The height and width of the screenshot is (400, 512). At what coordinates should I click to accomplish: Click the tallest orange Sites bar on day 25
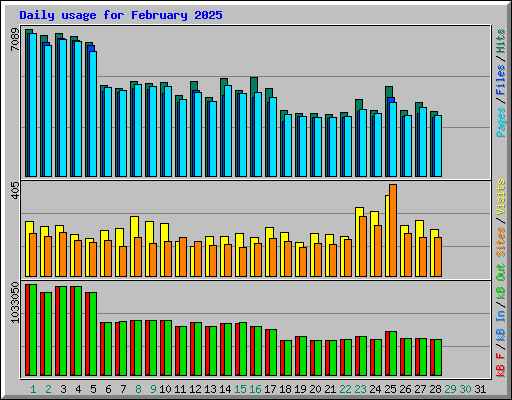[393, 230]
